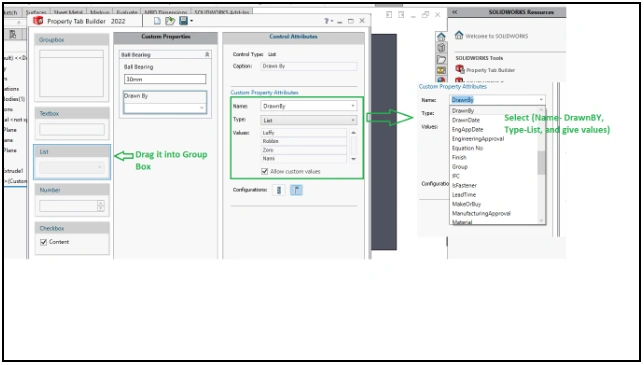Screen dimensions: 644x365
Task: Click the File Explorer folder icon in task pane
Action: (x=441, y=59)
